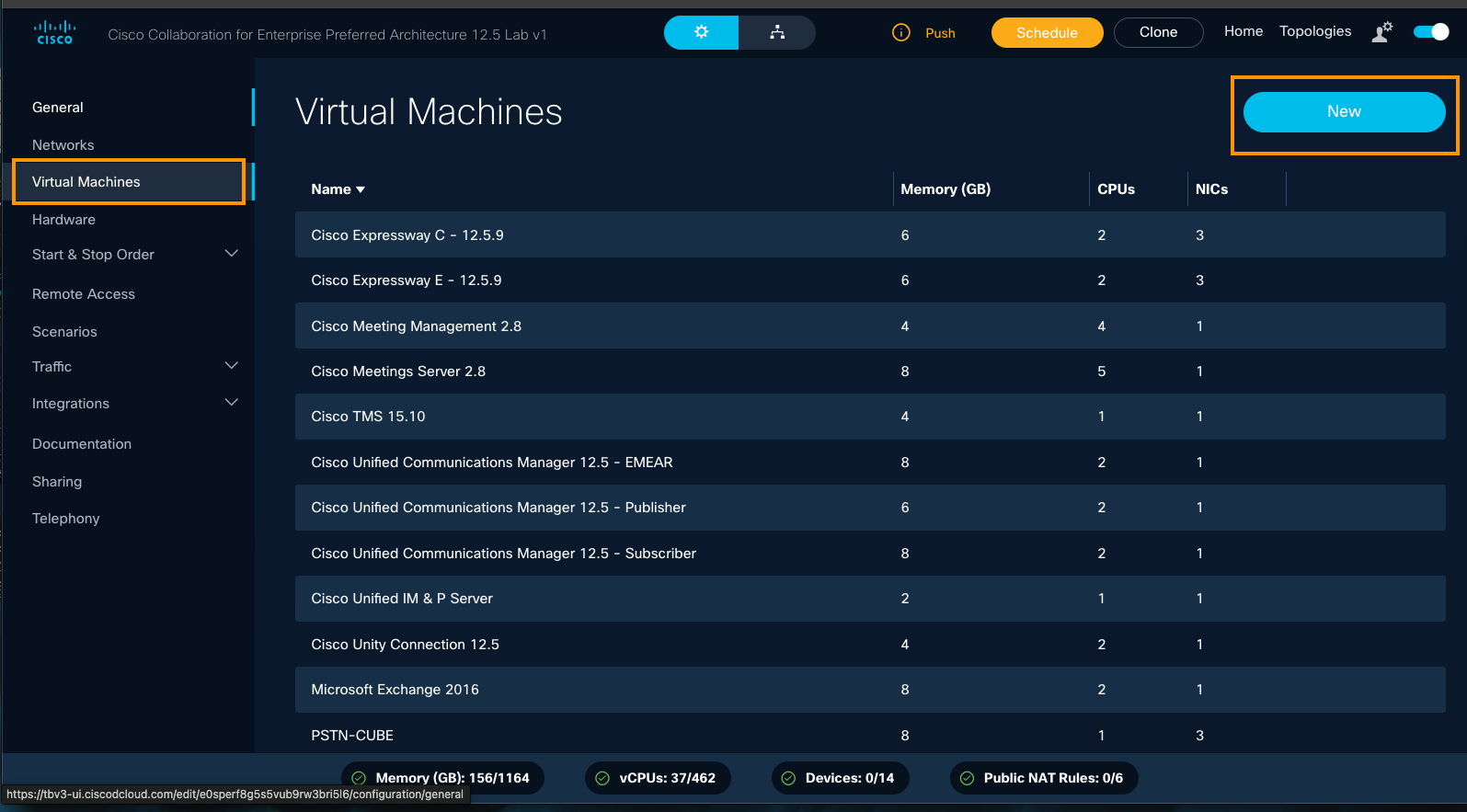Open Cisco Unity Connection 12.5

[870, 644]
